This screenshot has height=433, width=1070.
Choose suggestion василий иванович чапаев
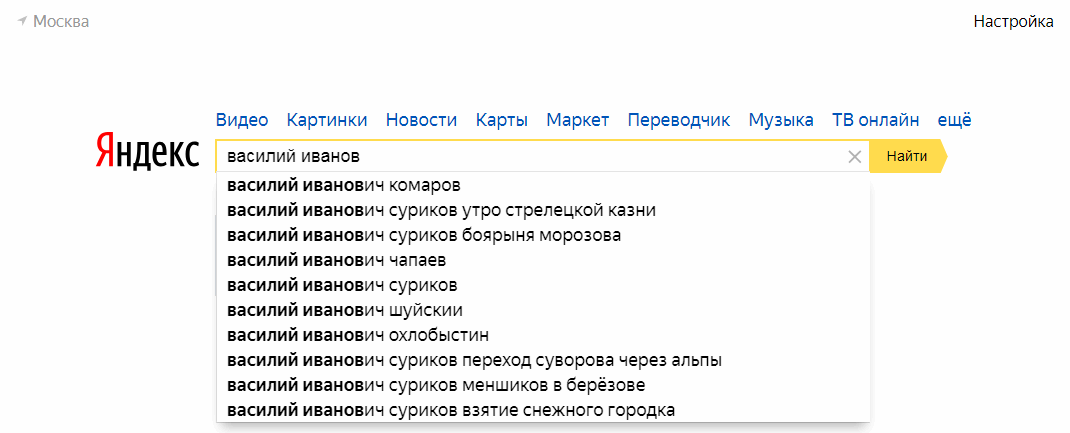(x=336, y=260)
